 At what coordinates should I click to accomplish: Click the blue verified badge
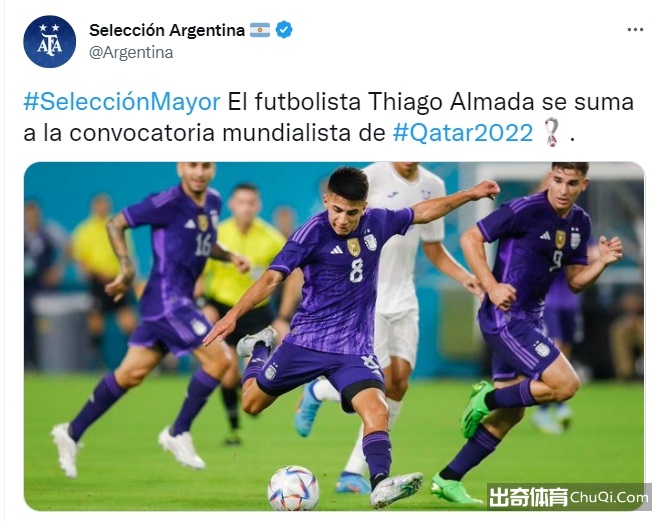pyautogui.click(x=284, y=30)
